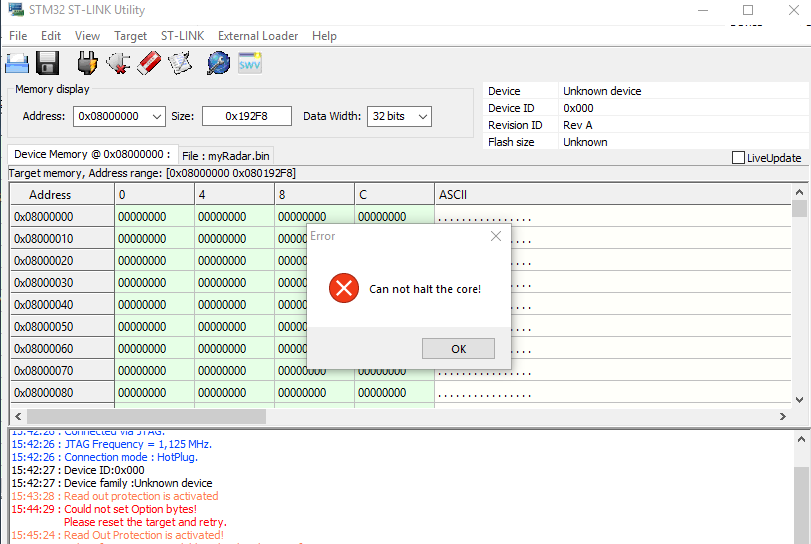Click column C value in row 0x08000080
This screenshot has height=544, width=811.
[x=394, y=392]
